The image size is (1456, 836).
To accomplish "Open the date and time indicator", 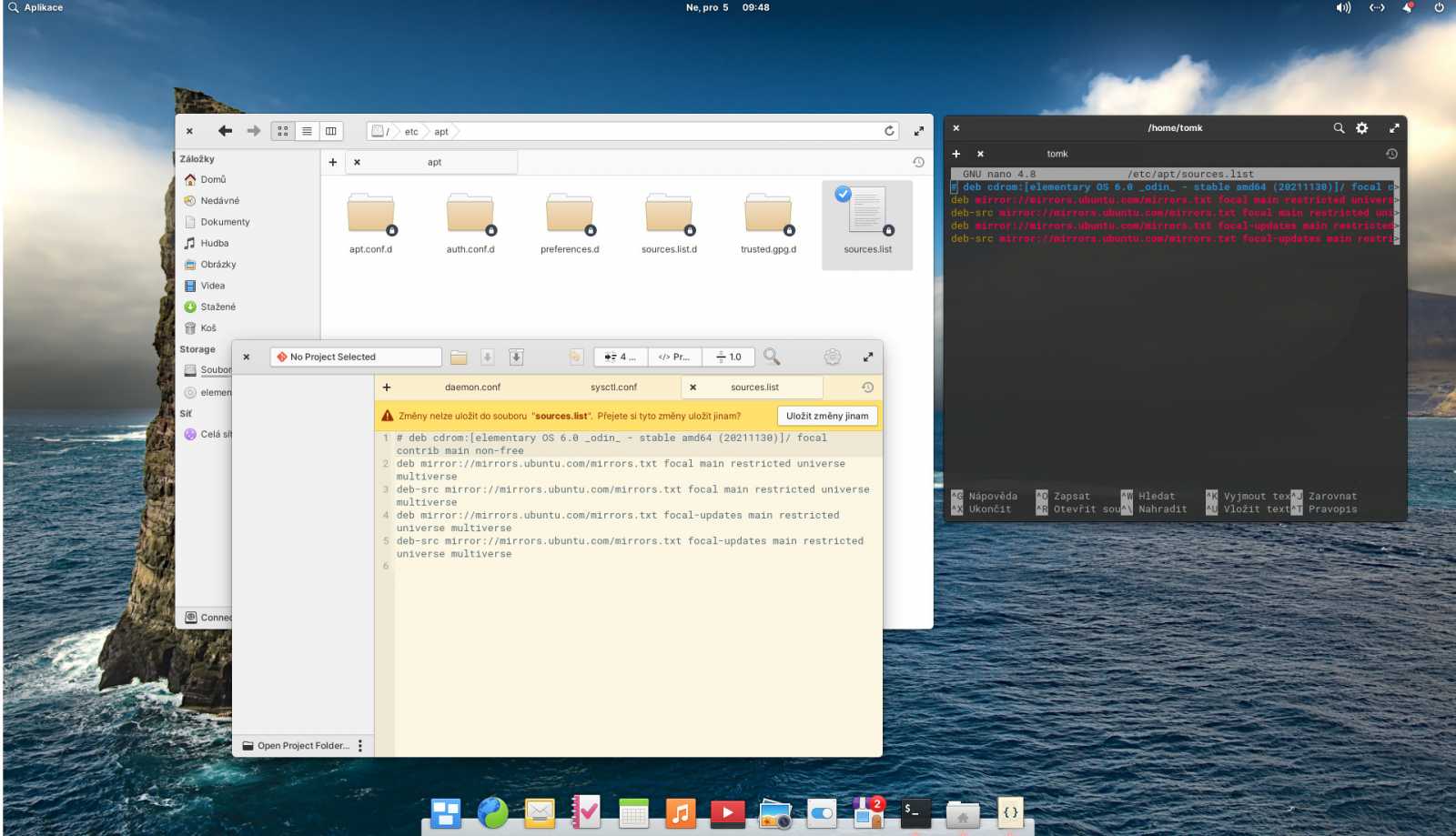I will click(728, 7).
